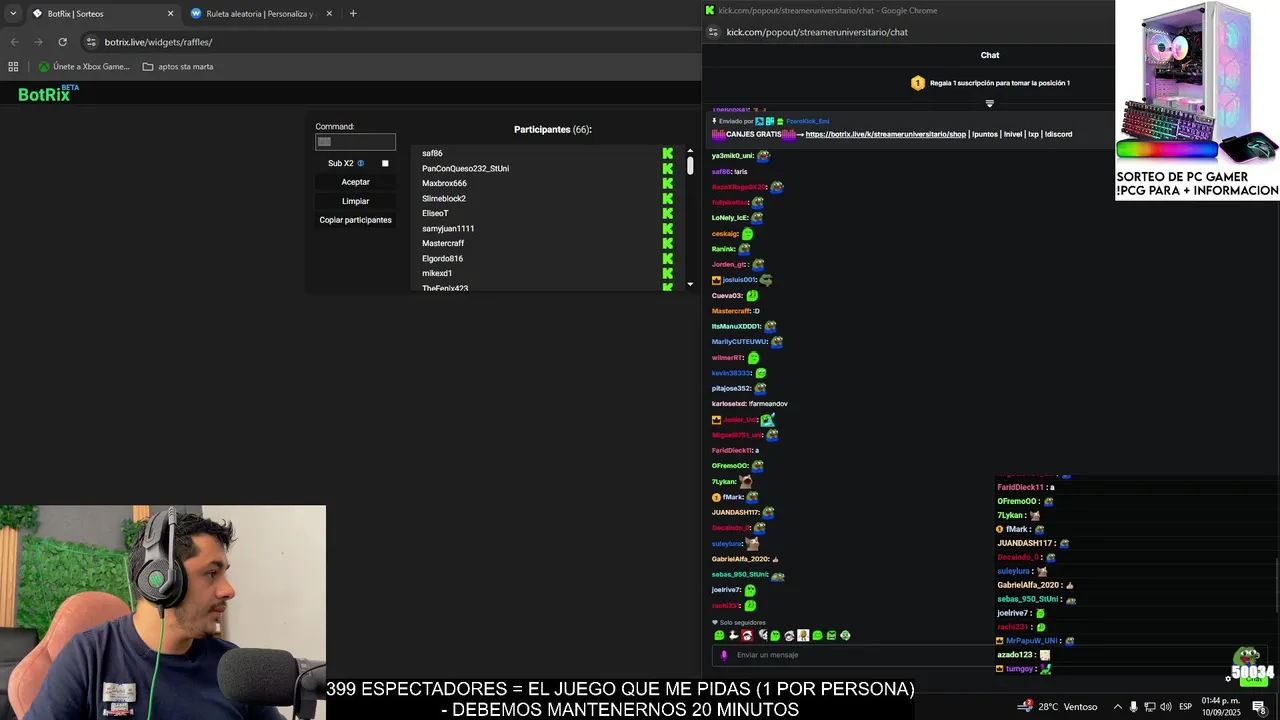
Task: Focus the Command input field
Action: [355, 142]
